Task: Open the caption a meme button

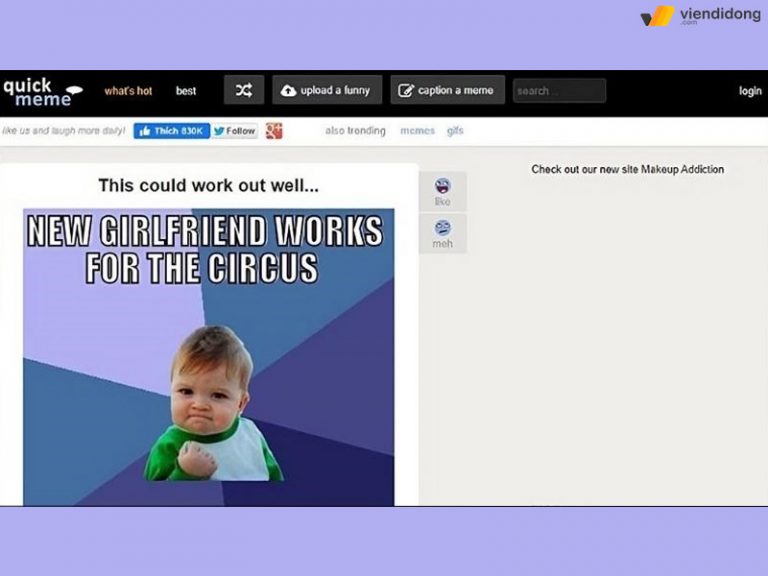Action: click(x=447, y=91)
